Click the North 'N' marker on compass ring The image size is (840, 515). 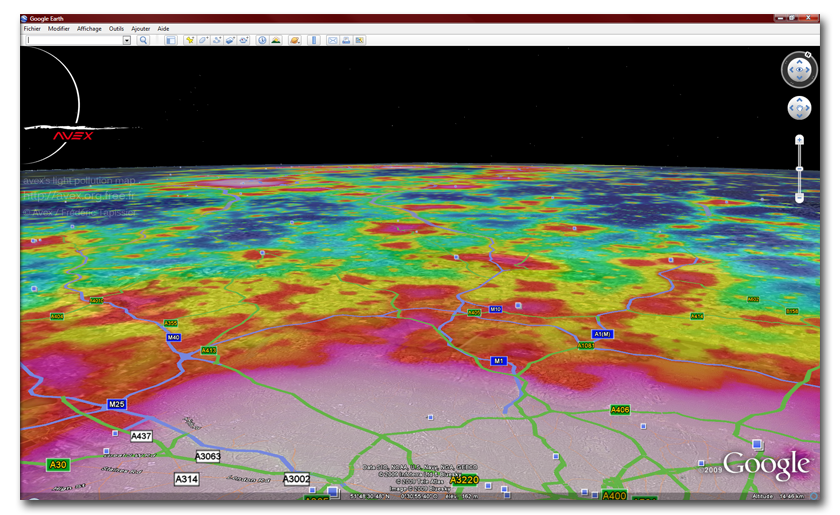point(808,55)
